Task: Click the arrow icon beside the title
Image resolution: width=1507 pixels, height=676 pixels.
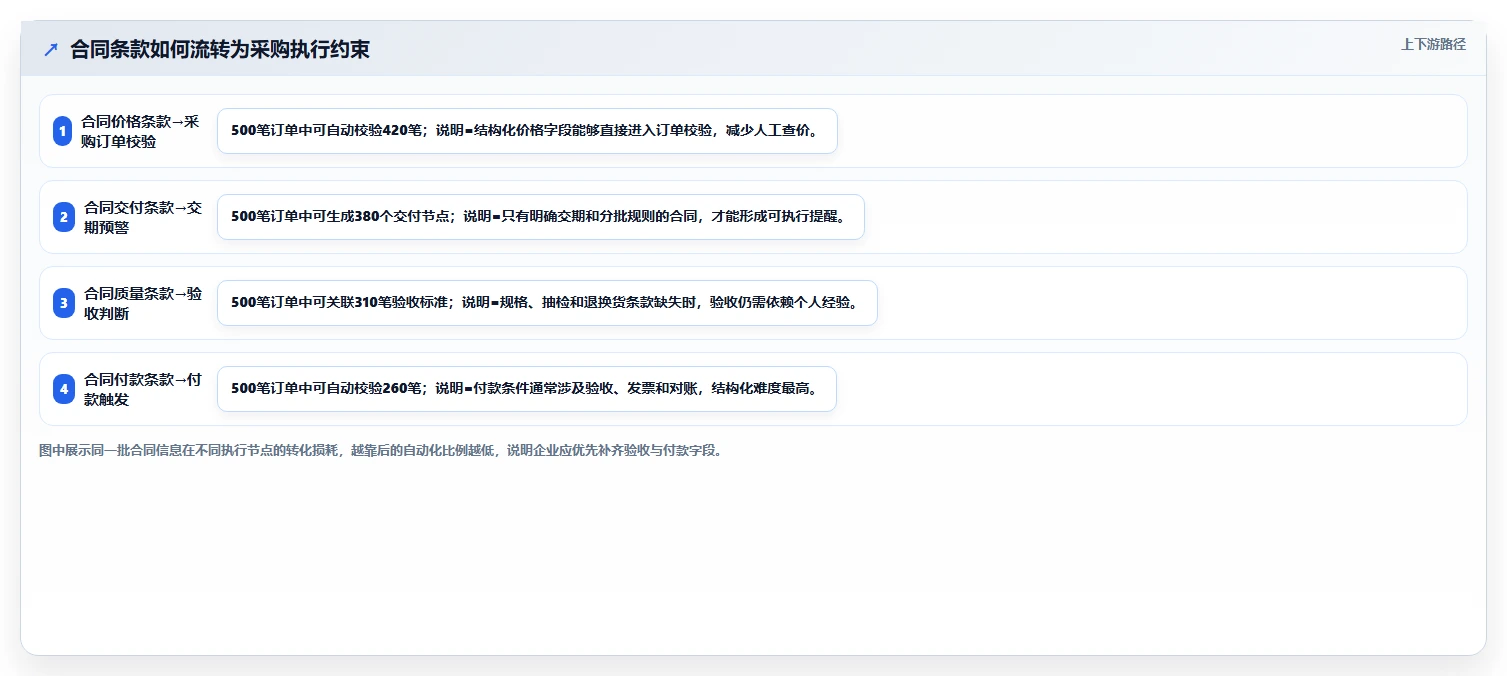Action: (51, 49)
